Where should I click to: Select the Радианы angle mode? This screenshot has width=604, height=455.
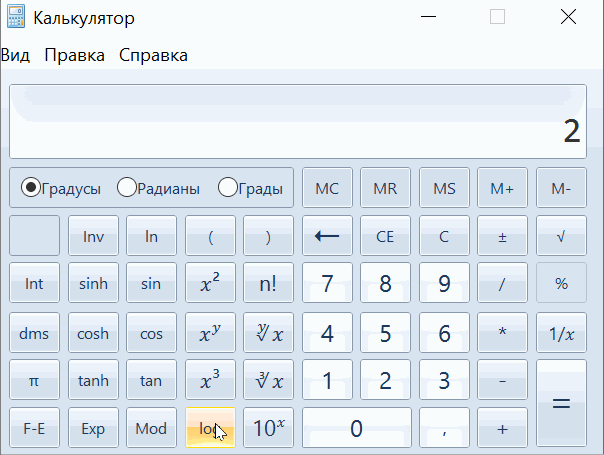tap(127, 187)
